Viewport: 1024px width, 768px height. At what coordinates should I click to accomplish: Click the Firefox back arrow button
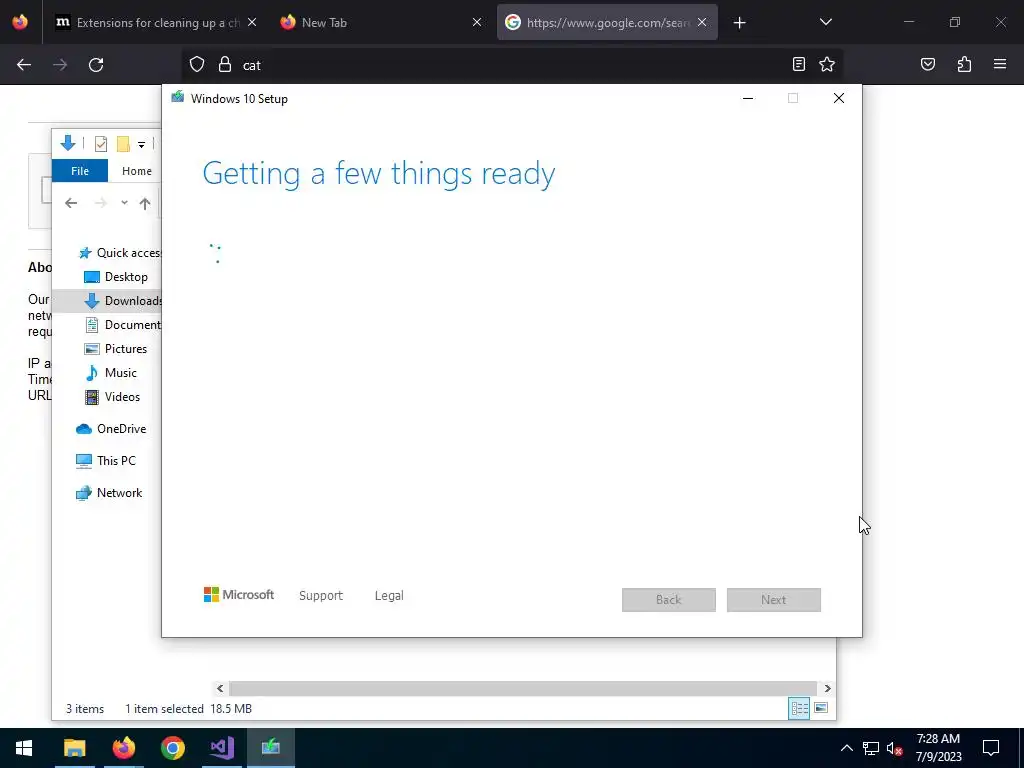(24, 65)
